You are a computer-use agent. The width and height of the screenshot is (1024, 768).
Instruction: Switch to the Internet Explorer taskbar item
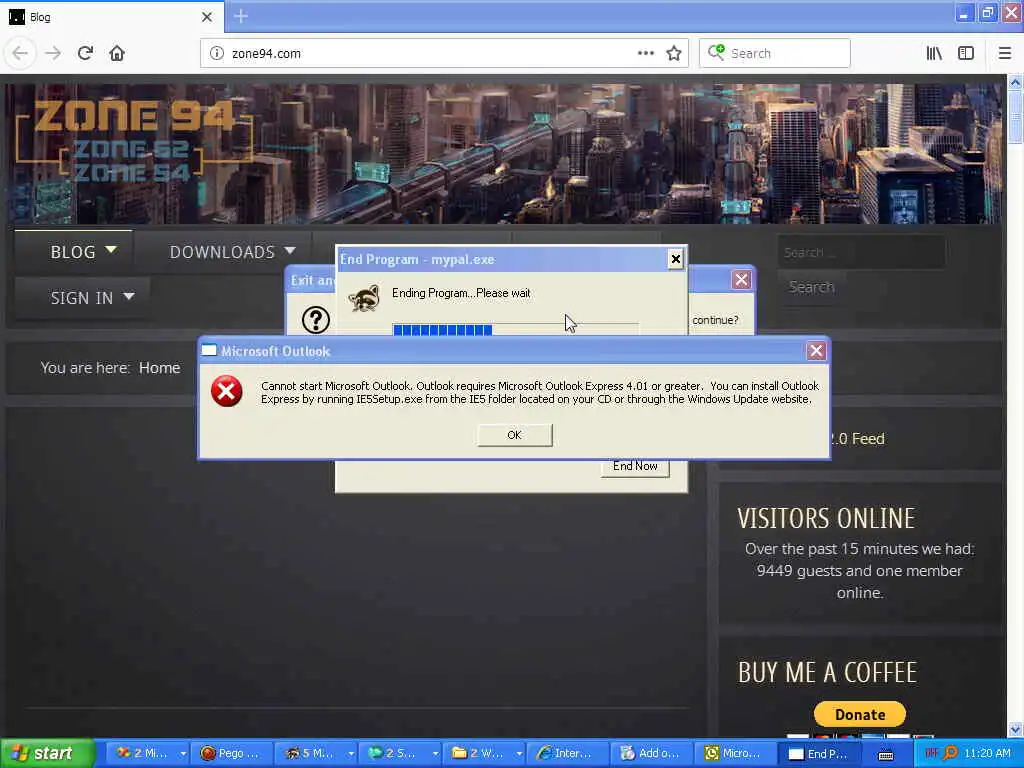[568, 753]
